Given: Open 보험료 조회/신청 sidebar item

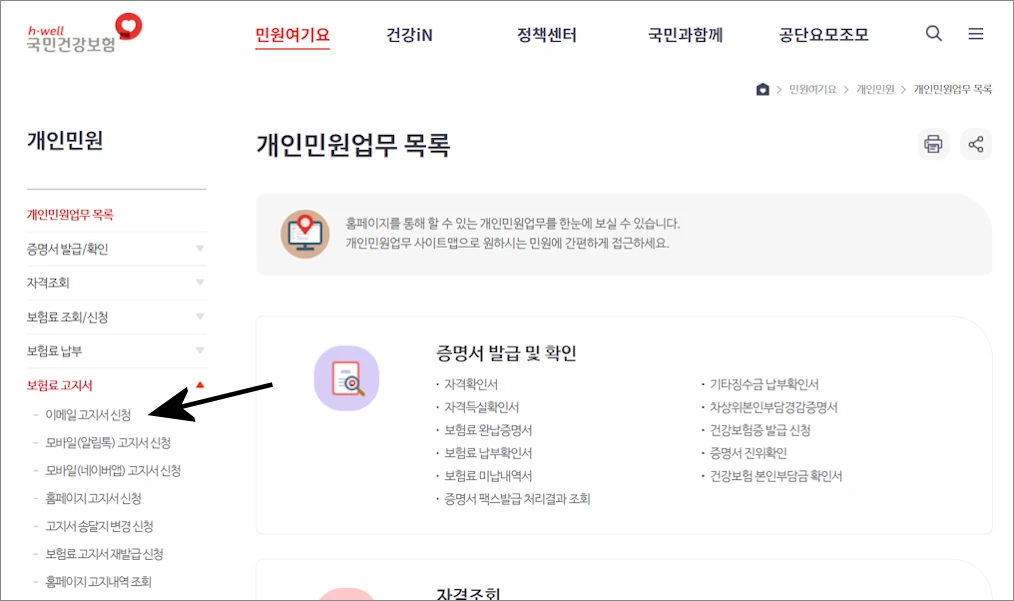Looking at the screenshot, I should tap(67, 317).
